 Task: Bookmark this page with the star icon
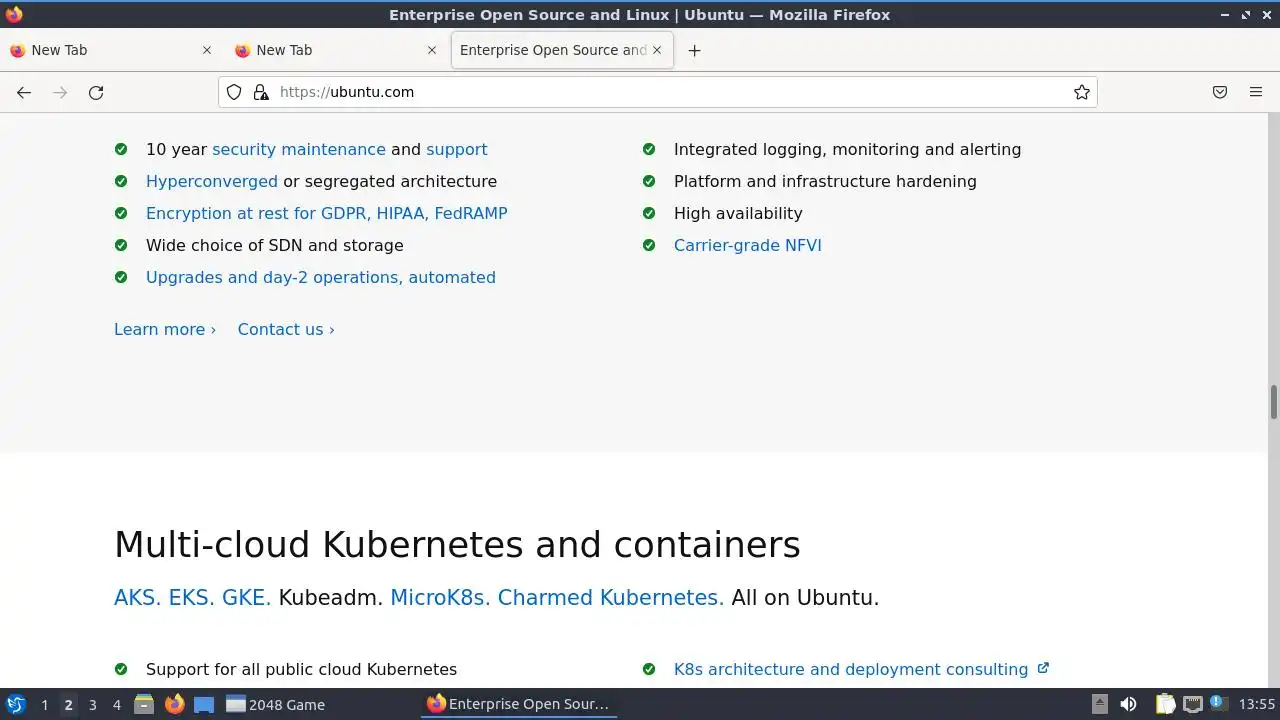pyautogui.click(x=1081, y=92)
